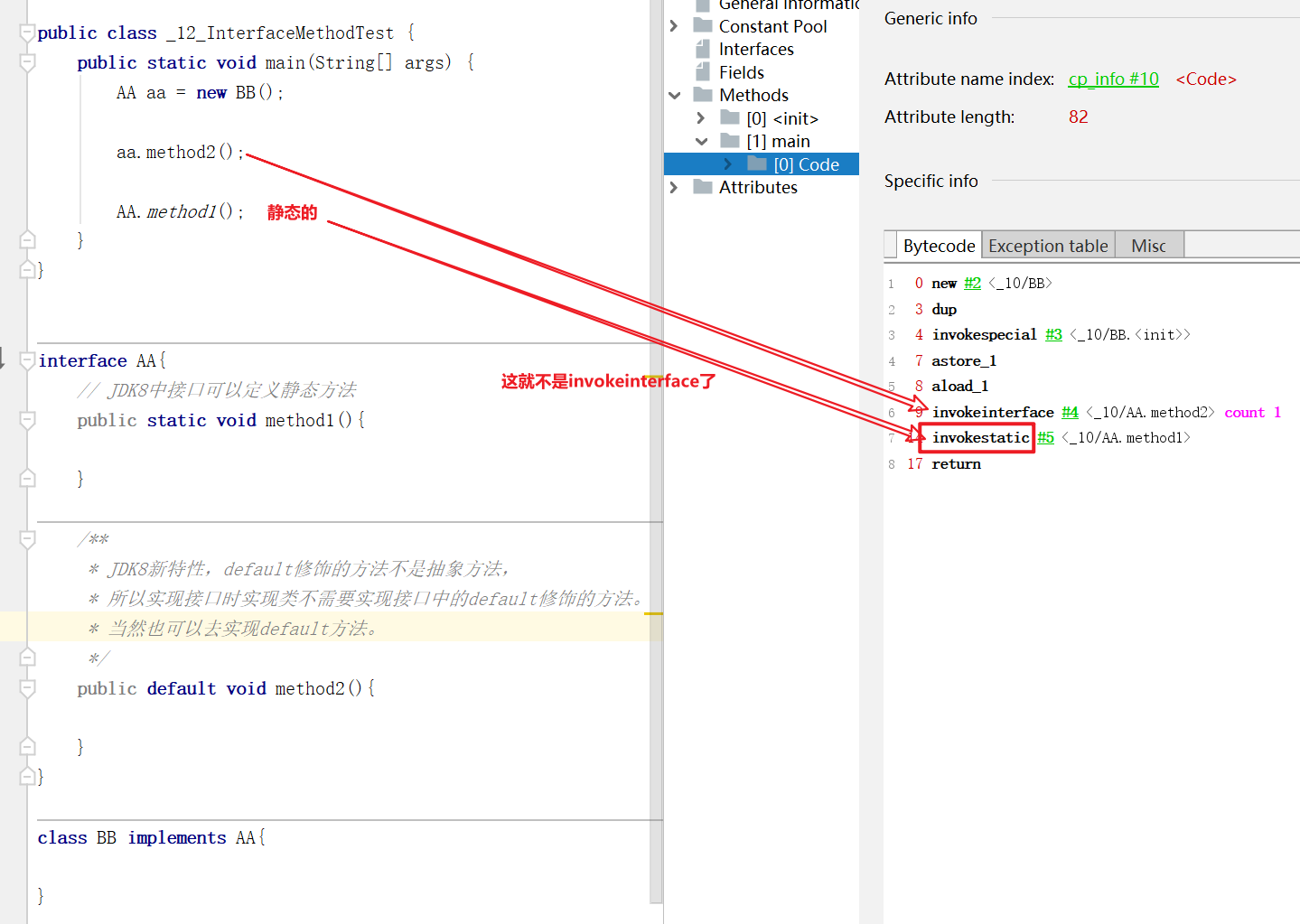Fold the interface AA declaration
Screen dimensions: 1300x924
tap(27, 361)
